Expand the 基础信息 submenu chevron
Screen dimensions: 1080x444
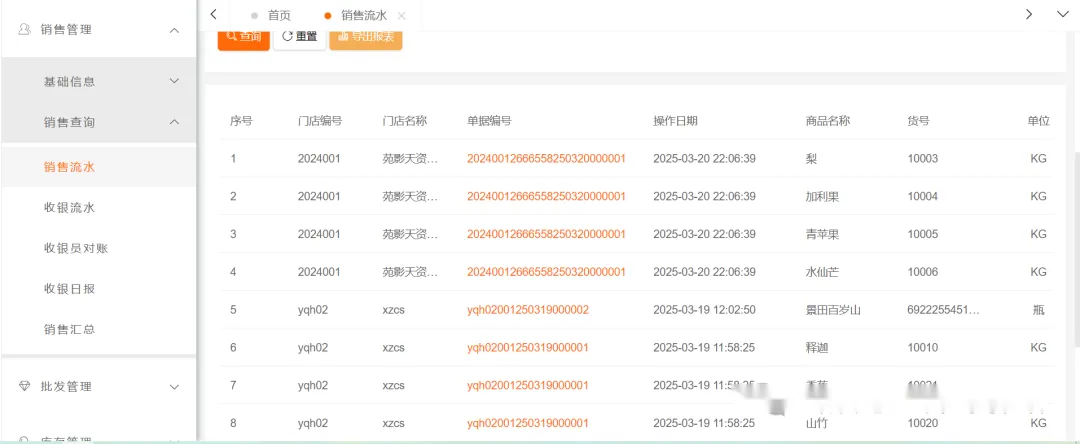[x=174, y=81]
